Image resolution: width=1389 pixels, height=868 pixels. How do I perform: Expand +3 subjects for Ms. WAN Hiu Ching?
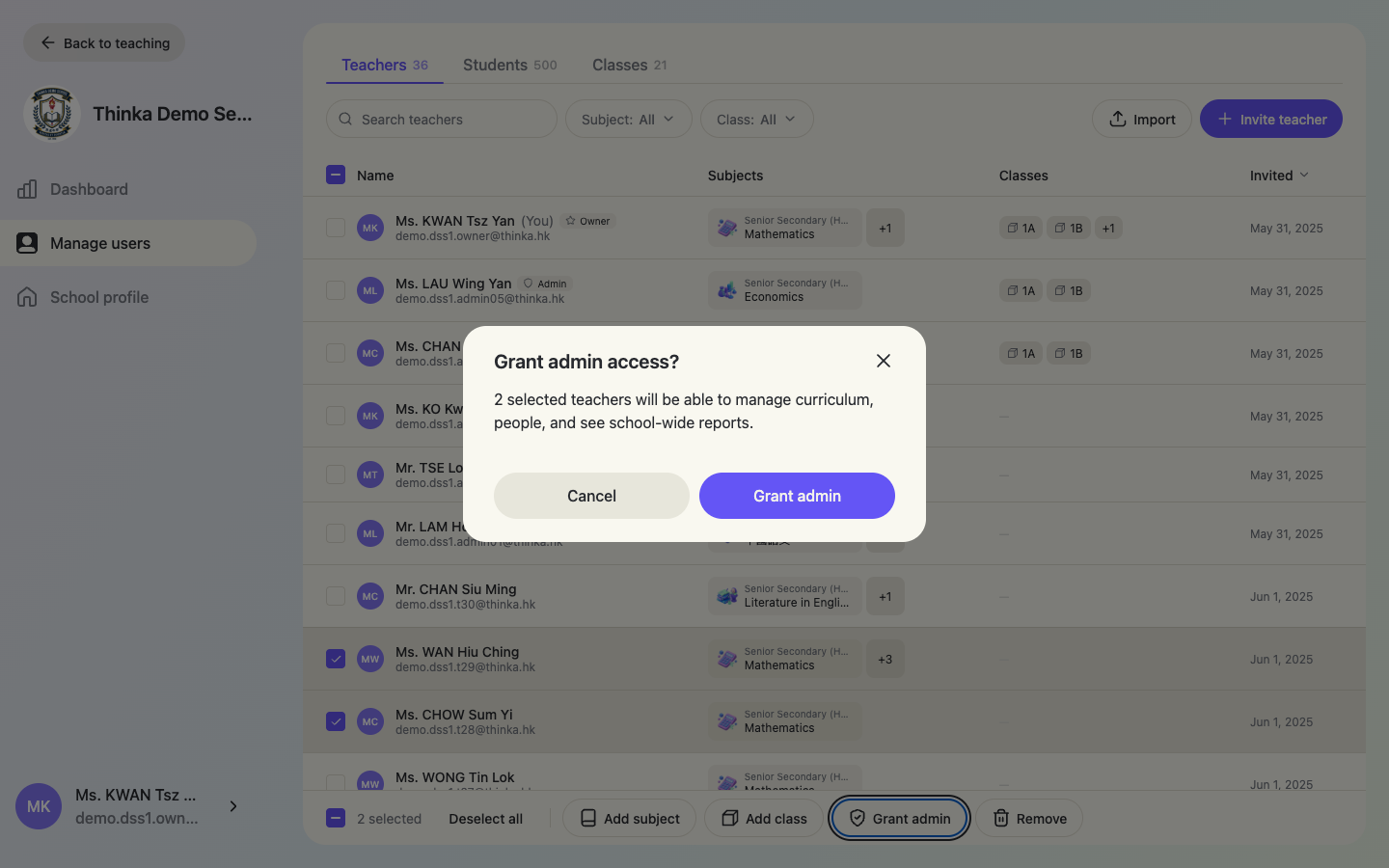pyautogui.click(x=885, y=659)
